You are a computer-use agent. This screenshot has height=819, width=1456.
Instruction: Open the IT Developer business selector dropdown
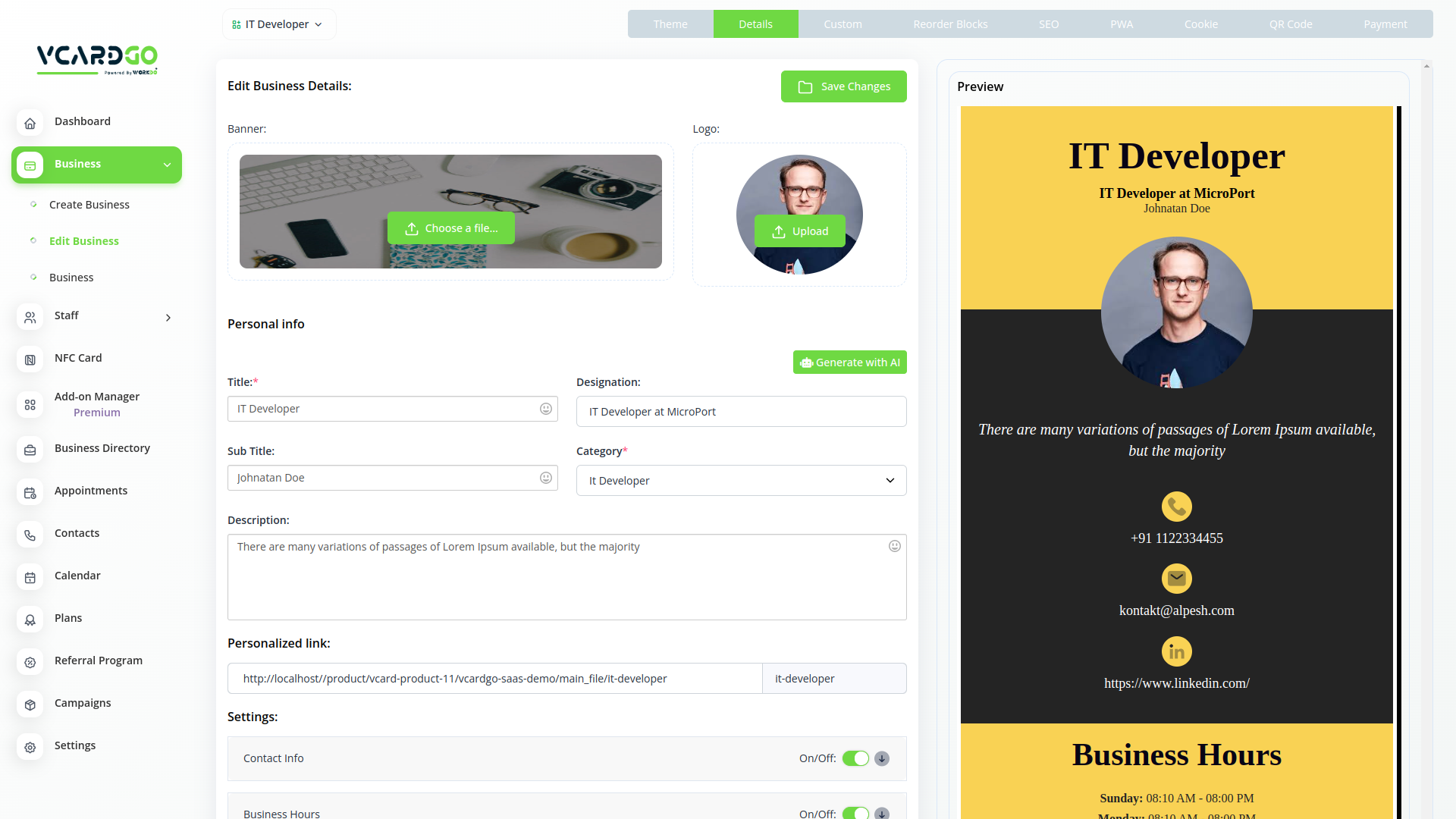[x=278, y=24]
